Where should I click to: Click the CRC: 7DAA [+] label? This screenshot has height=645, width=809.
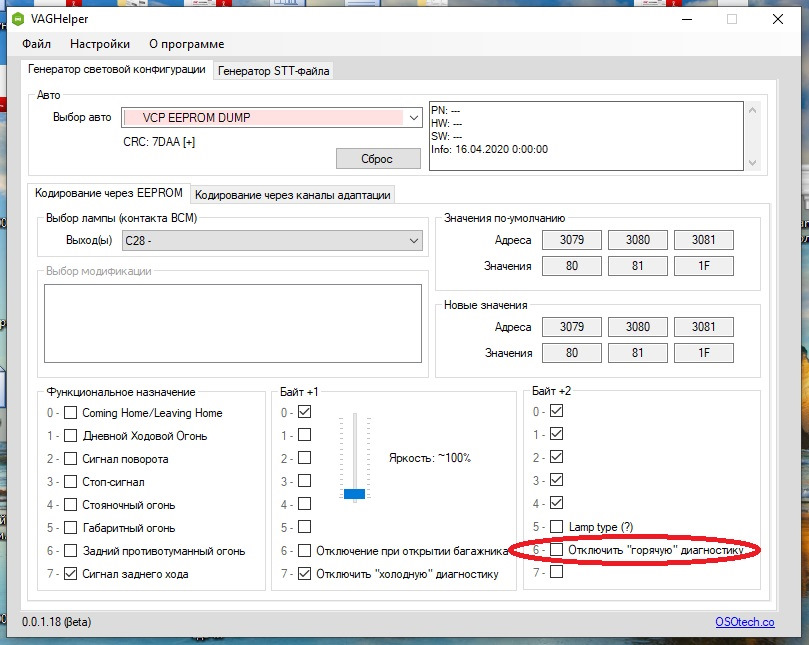(x=159, y=142)
